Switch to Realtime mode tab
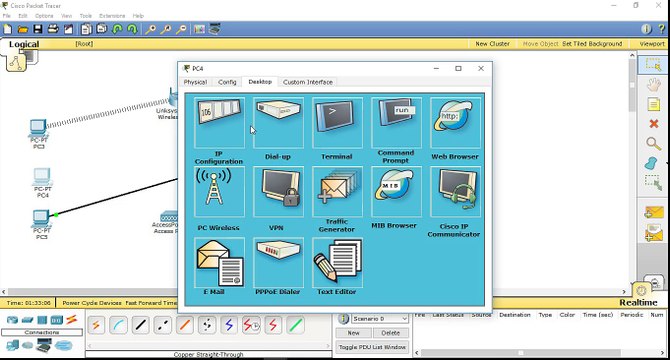 pos(638,303)
